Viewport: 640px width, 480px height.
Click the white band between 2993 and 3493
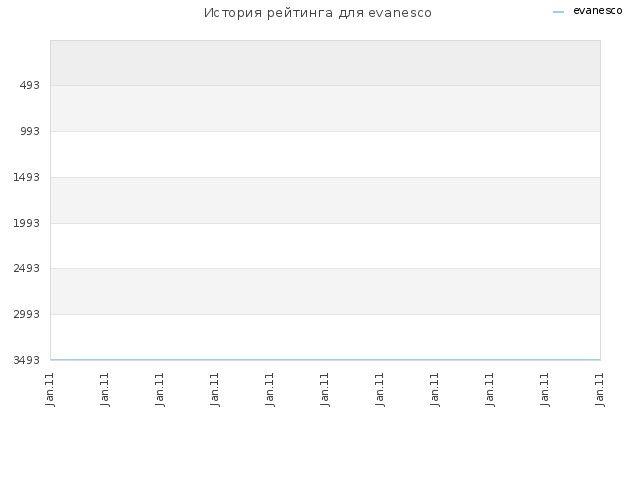325,337
